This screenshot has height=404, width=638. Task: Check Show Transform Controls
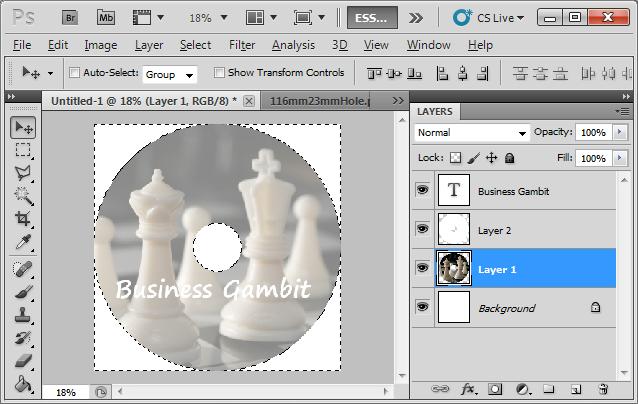218,73
